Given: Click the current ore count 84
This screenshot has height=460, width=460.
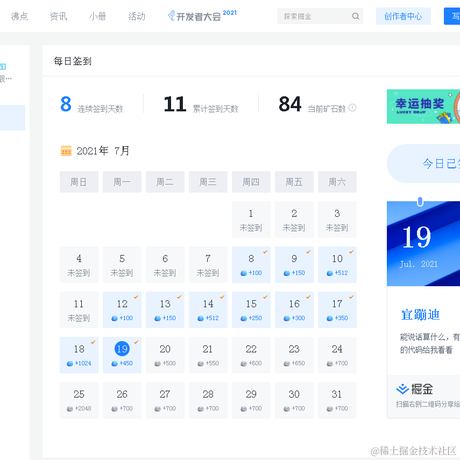Looking at the screenshot, I should pos(290,104).
